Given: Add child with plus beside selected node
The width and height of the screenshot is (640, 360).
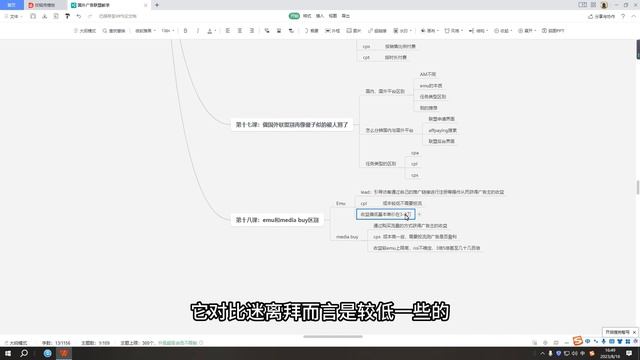Looking at the screenshot, I should pos(419,214).
